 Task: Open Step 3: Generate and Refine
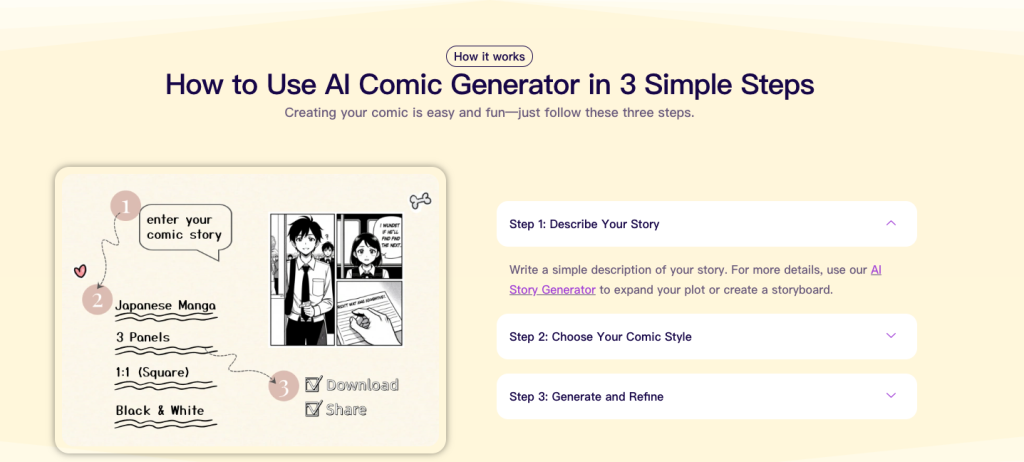[586, 397]
